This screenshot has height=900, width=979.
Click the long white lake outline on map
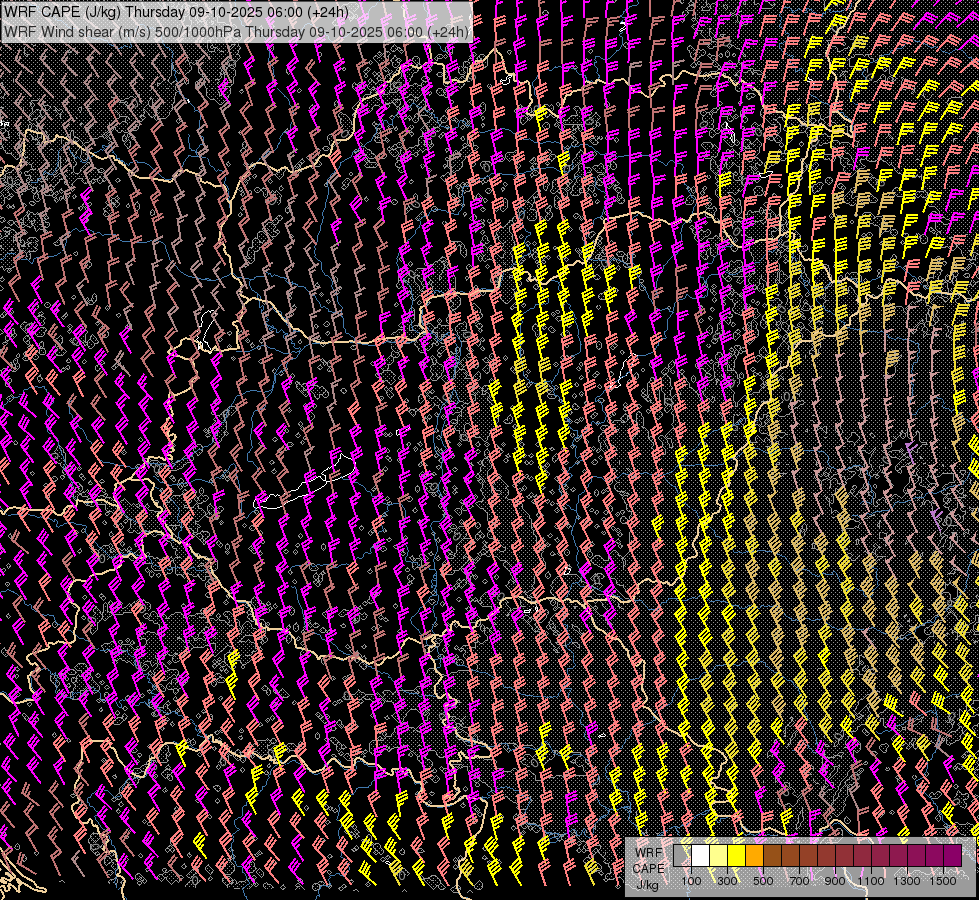pos(304,483)
